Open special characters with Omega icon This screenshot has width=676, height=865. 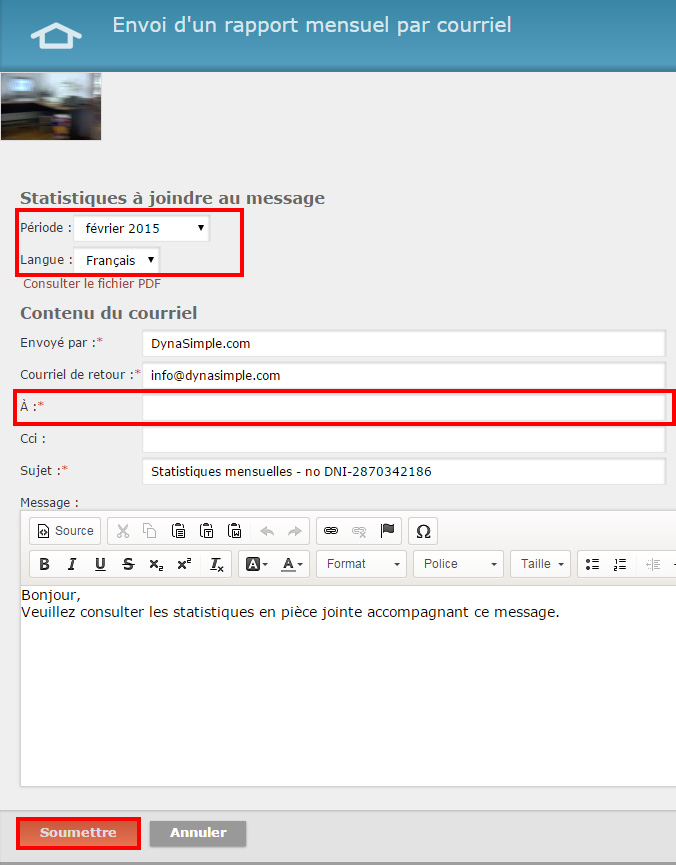click(x=423, y=531)
